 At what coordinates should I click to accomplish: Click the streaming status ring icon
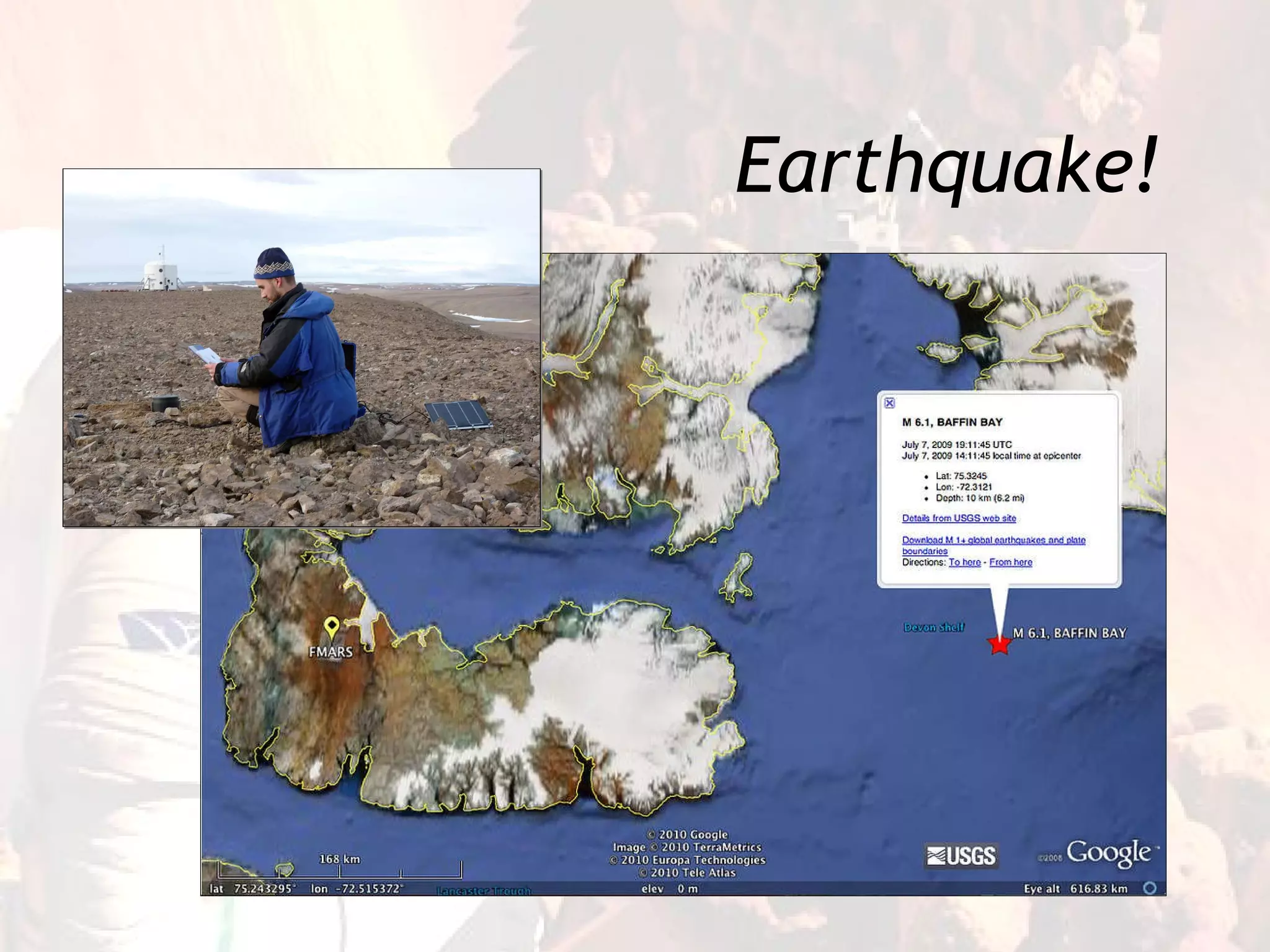click(1150, 888)
